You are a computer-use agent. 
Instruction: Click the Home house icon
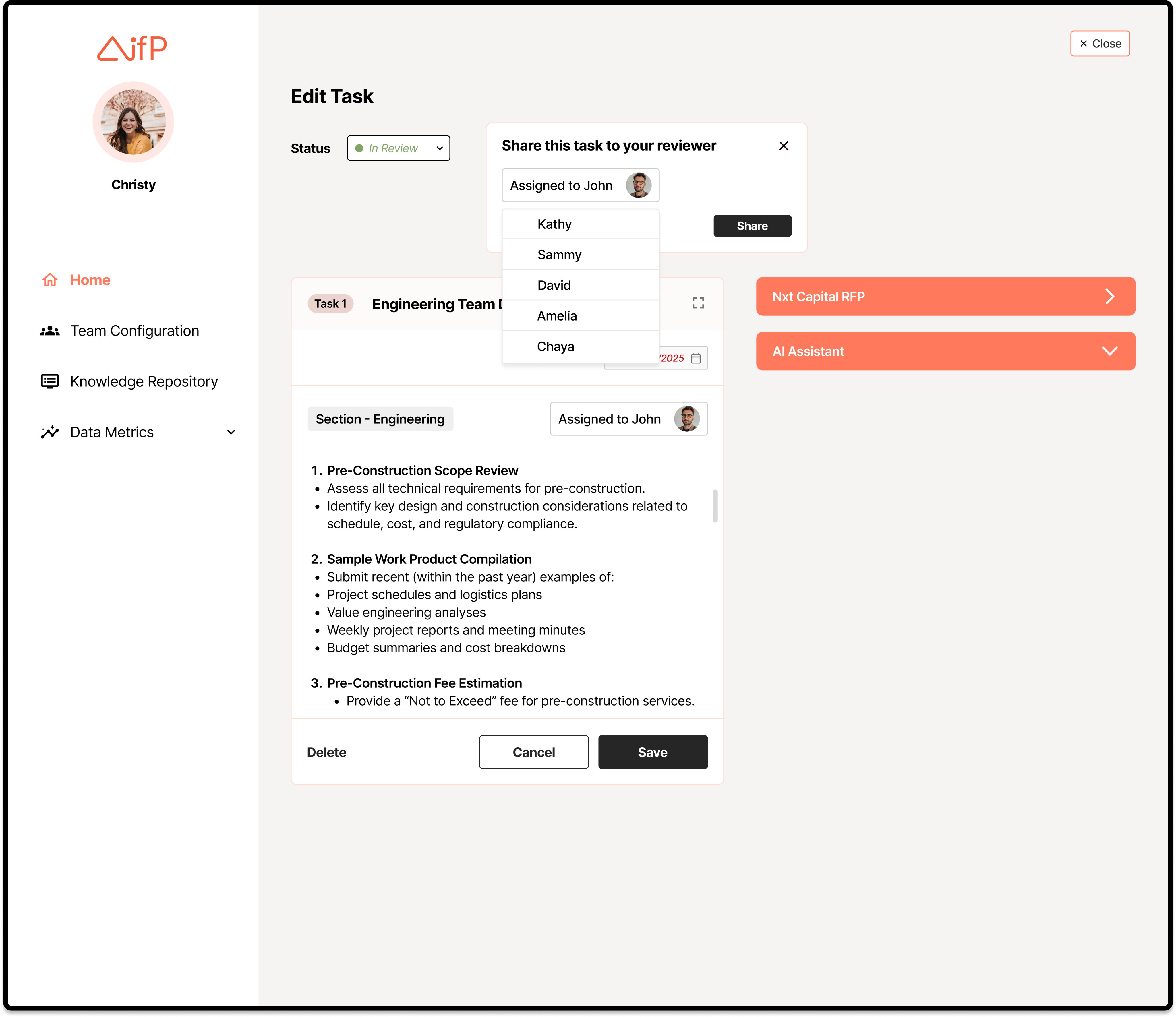pyautogui.click(x=50, y=280)
